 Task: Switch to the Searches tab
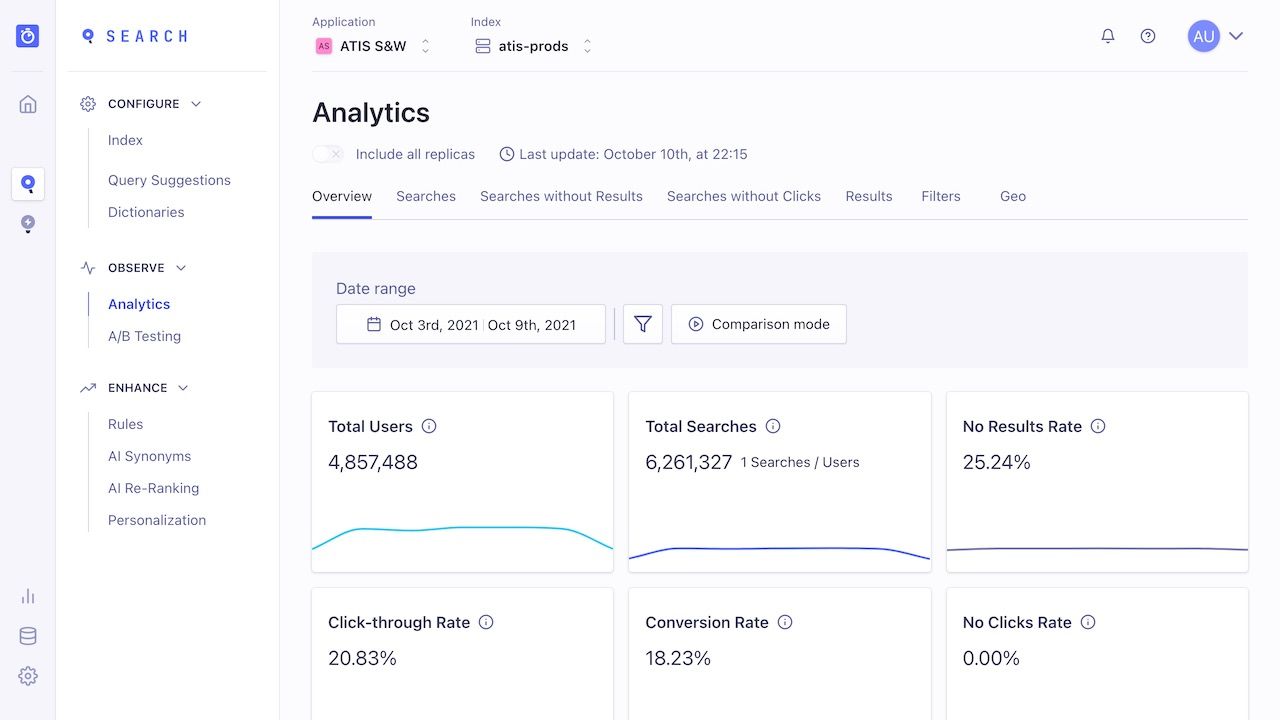(426, 196)
